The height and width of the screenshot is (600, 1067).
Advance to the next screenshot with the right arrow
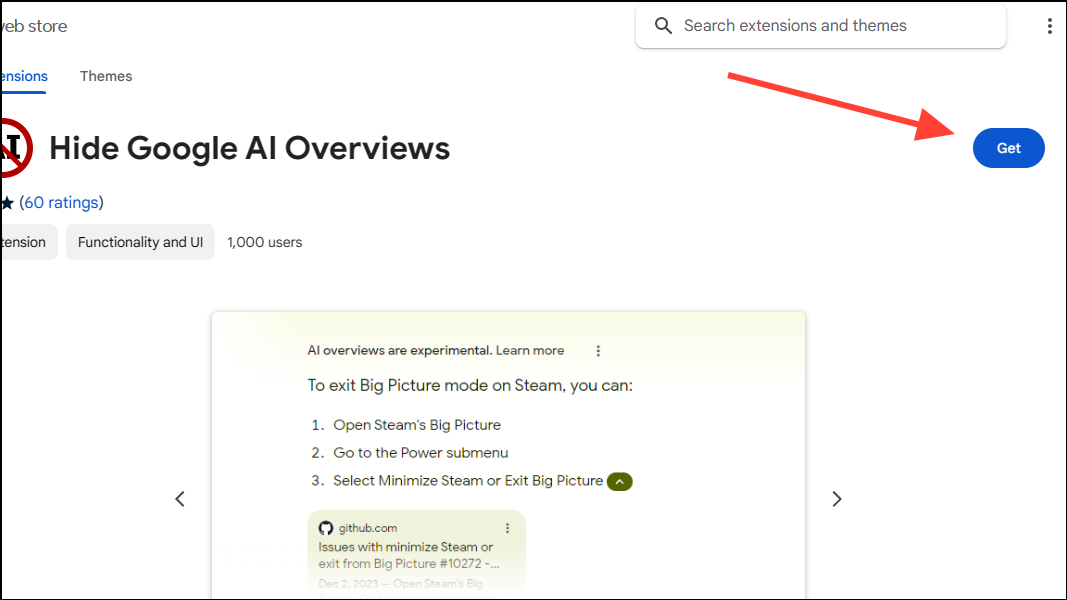coord(837,498)
